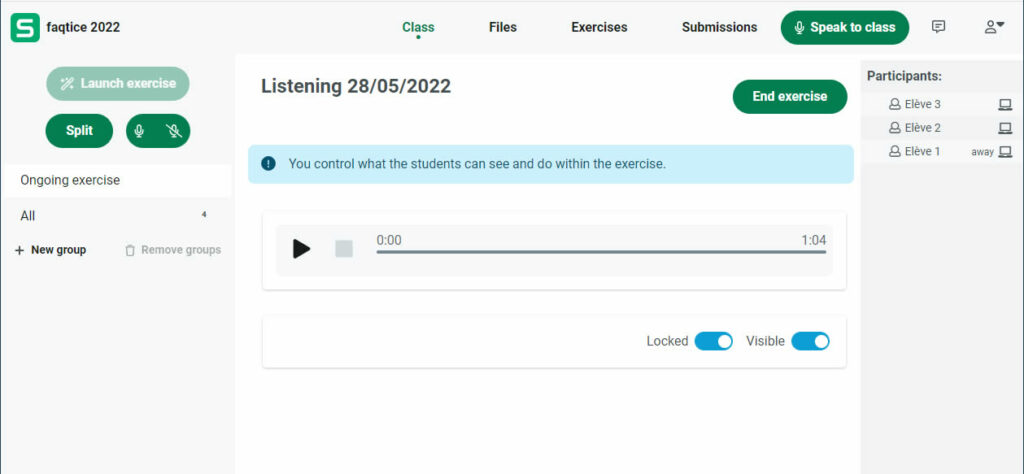Image resolution: width=1024 pixels, height=474 pixels.
Task: Open the chat messages icon
Action: point(938,27)
